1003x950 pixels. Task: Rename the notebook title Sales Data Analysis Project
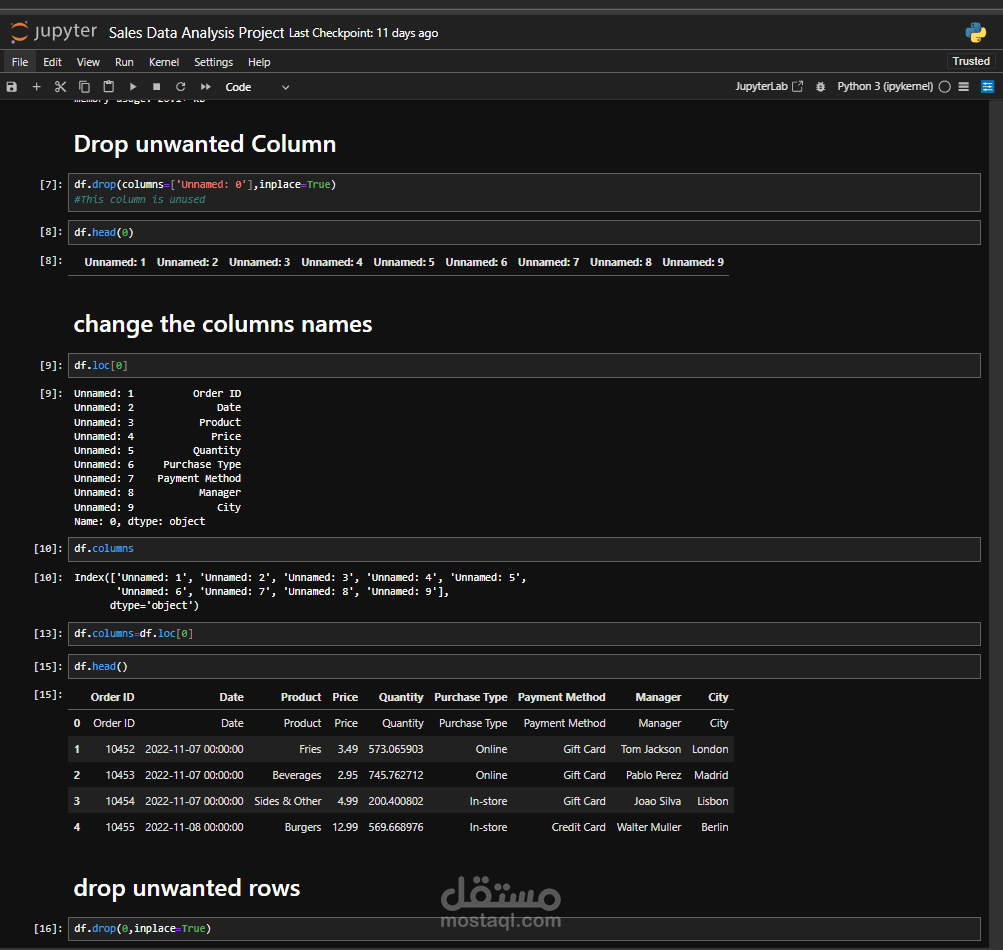(196, 33)
